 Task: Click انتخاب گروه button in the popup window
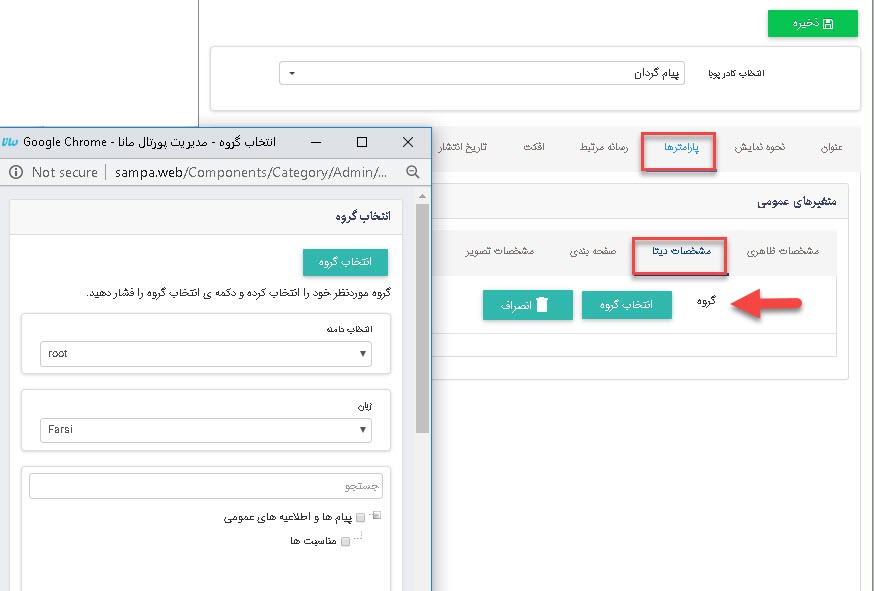(345, 262)
